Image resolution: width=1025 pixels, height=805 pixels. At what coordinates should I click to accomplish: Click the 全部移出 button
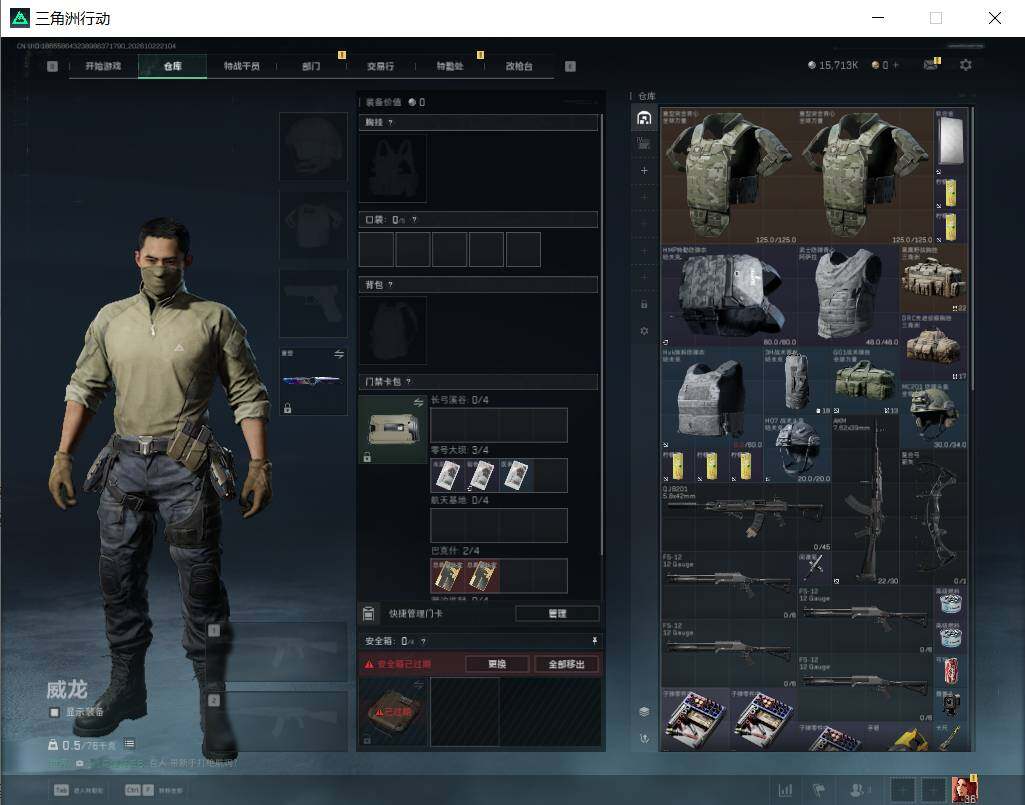pyautogui.click(x=566, y=664)
